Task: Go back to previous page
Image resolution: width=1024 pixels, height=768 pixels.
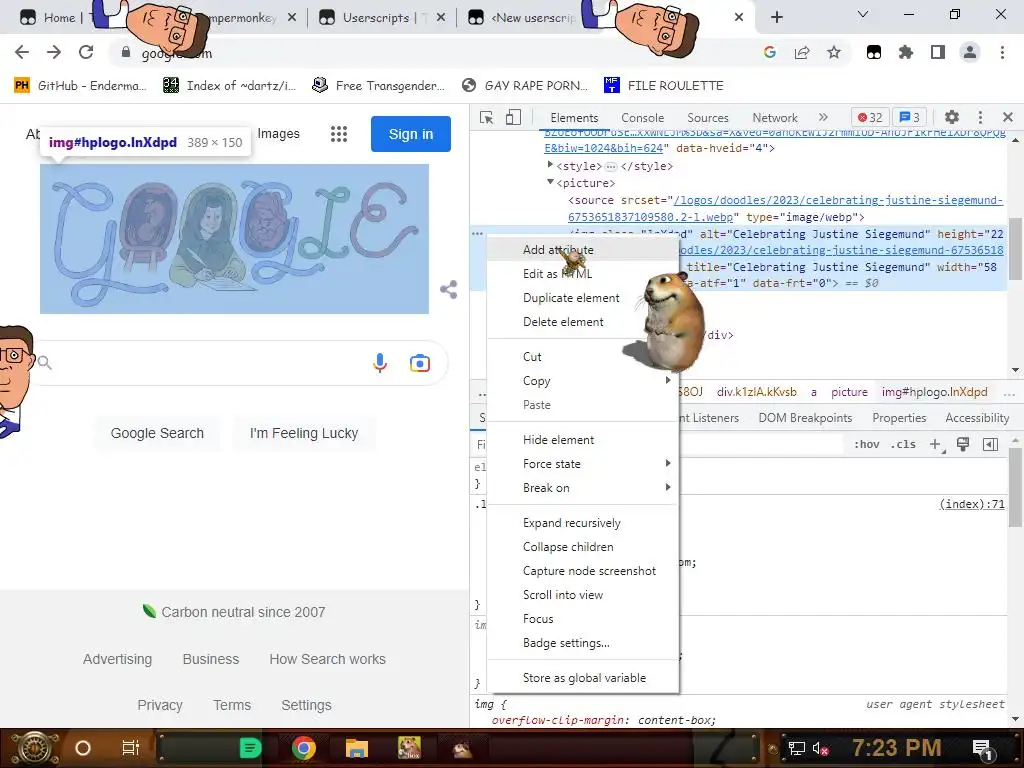Action: coord(22,52)
